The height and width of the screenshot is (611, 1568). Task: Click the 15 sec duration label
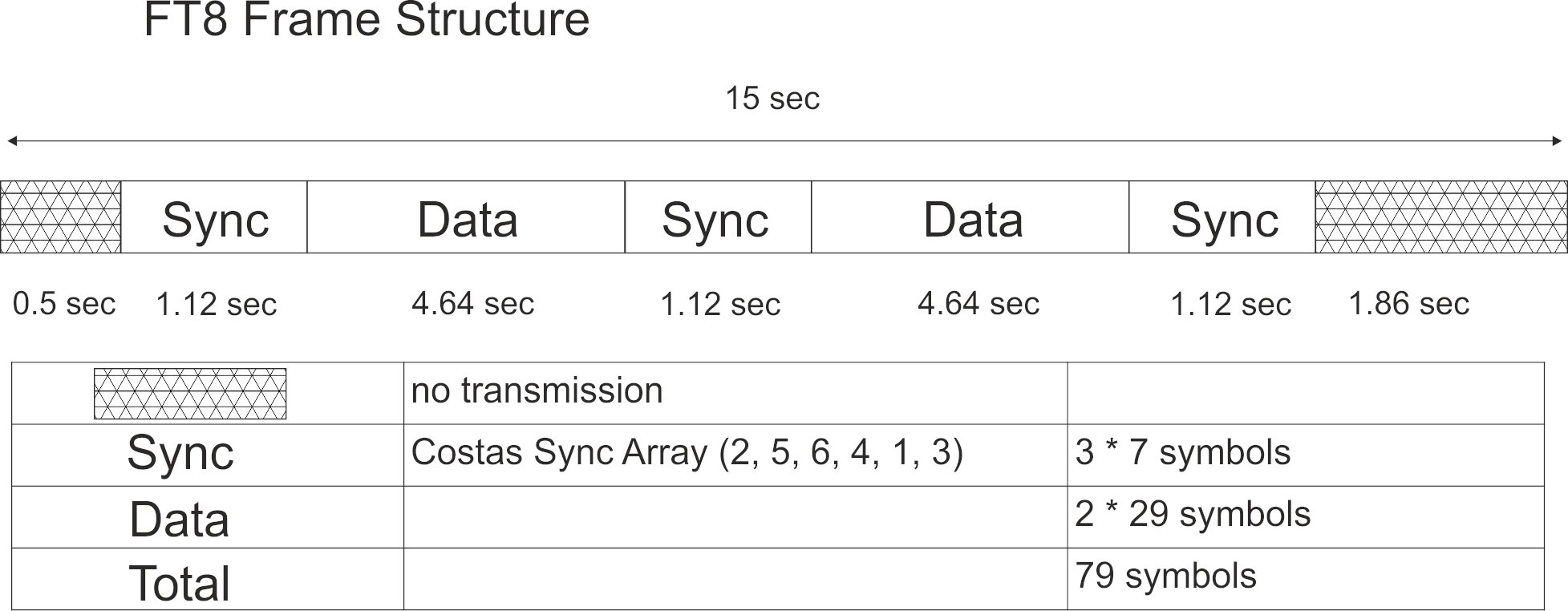click(772, 99)
